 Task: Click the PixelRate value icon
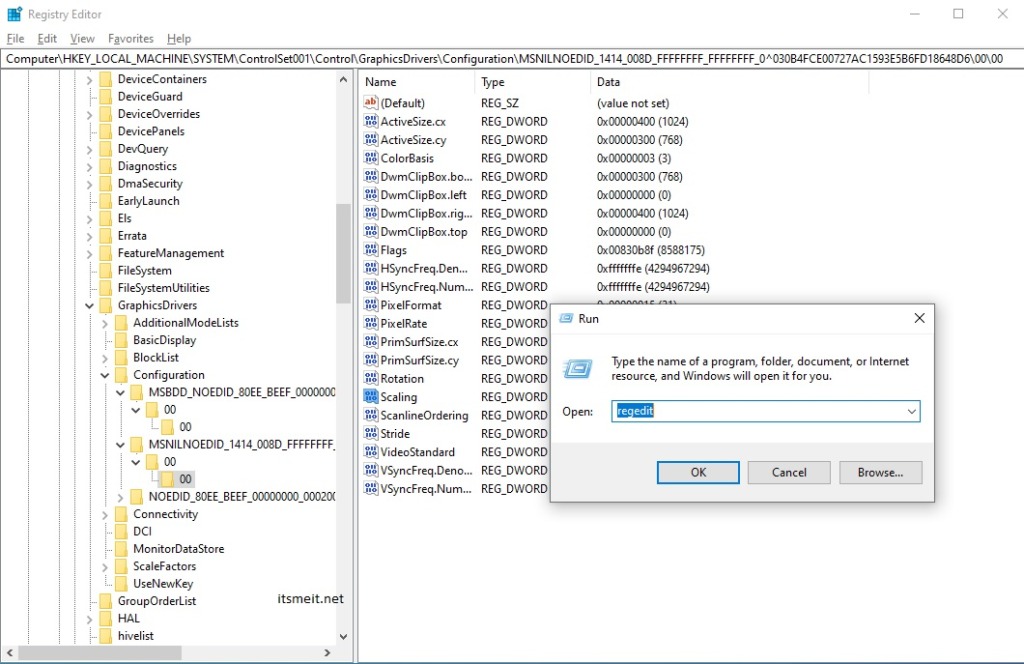pyautogui.click(x=371, y=323)
